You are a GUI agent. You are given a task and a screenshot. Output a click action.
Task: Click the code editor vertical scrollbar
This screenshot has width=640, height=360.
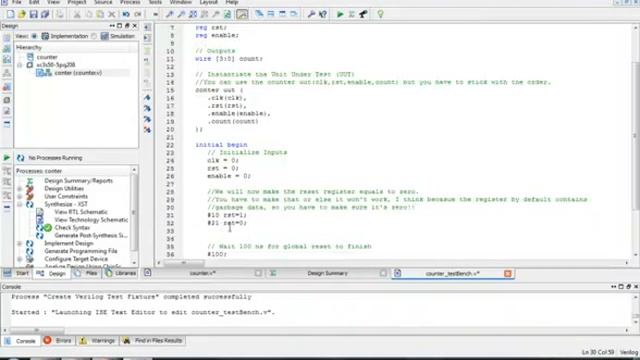tap(635, 141)
